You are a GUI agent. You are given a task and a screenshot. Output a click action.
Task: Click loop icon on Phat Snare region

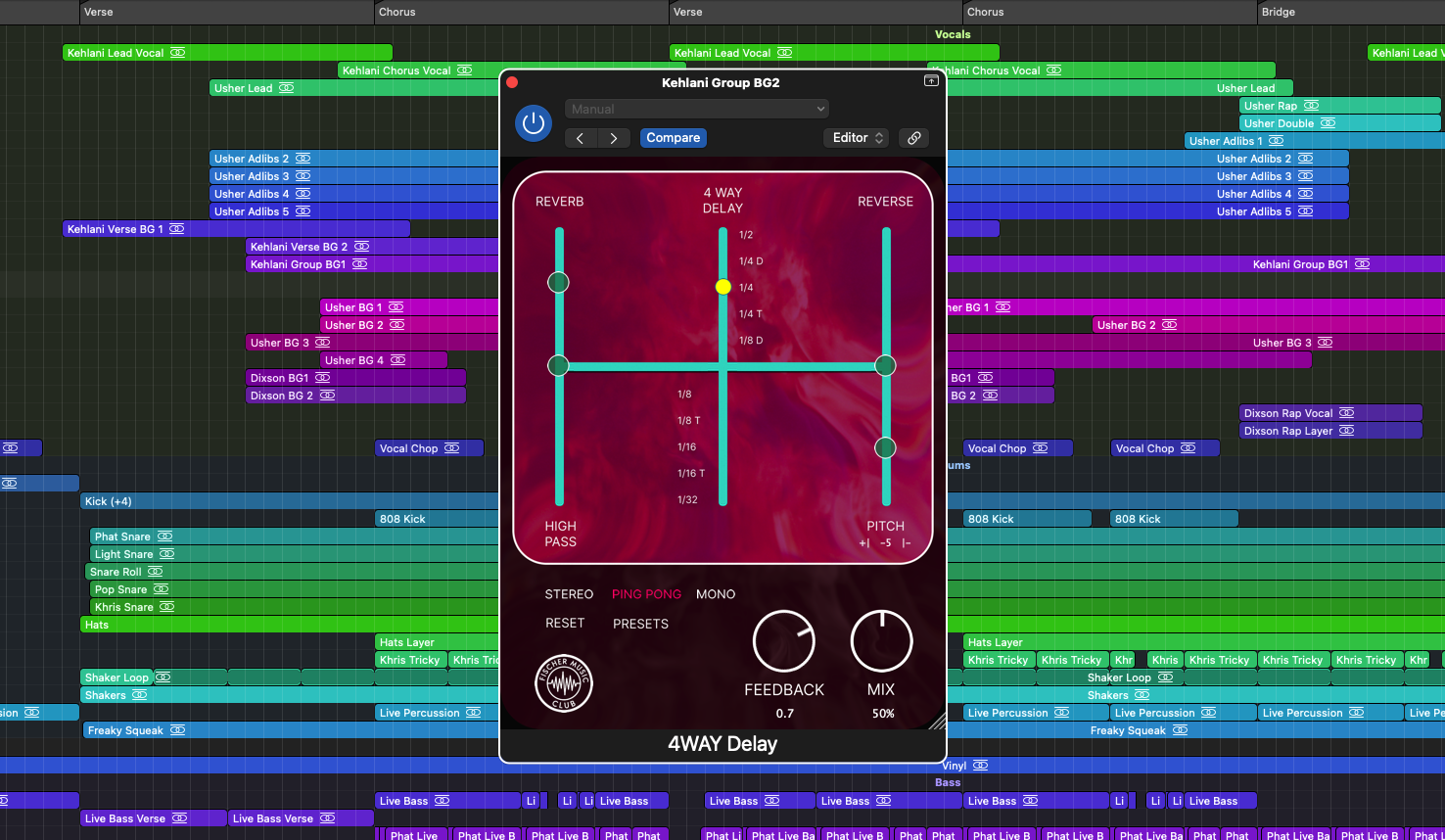click(x=164, y=537)
